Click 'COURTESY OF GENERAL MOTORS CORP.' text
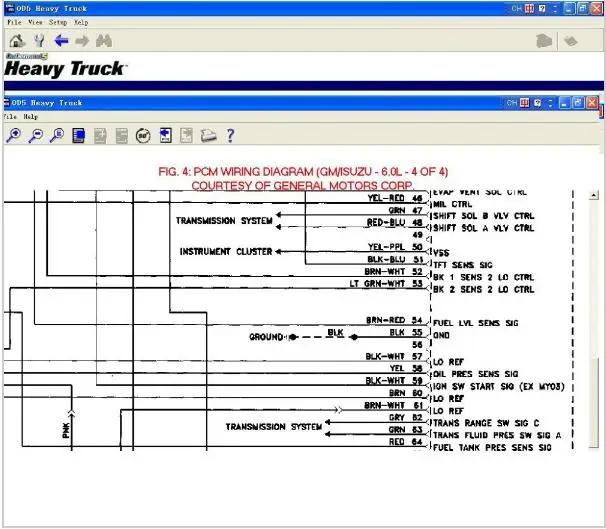The height and width of the screenshot is (529, 606). coord(303,186)
